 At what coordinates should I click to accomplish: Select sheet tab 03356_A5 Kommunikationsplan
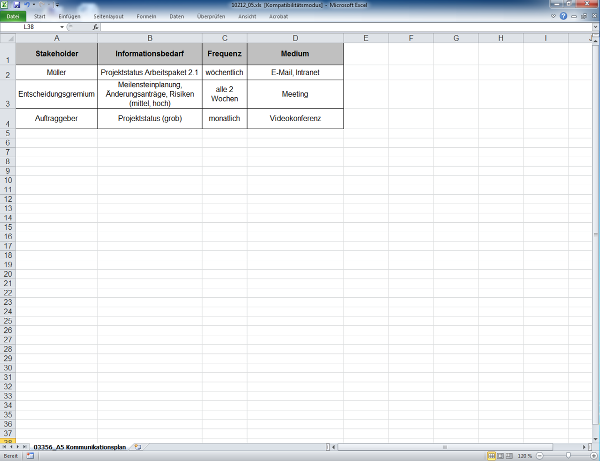coord(80,446)
